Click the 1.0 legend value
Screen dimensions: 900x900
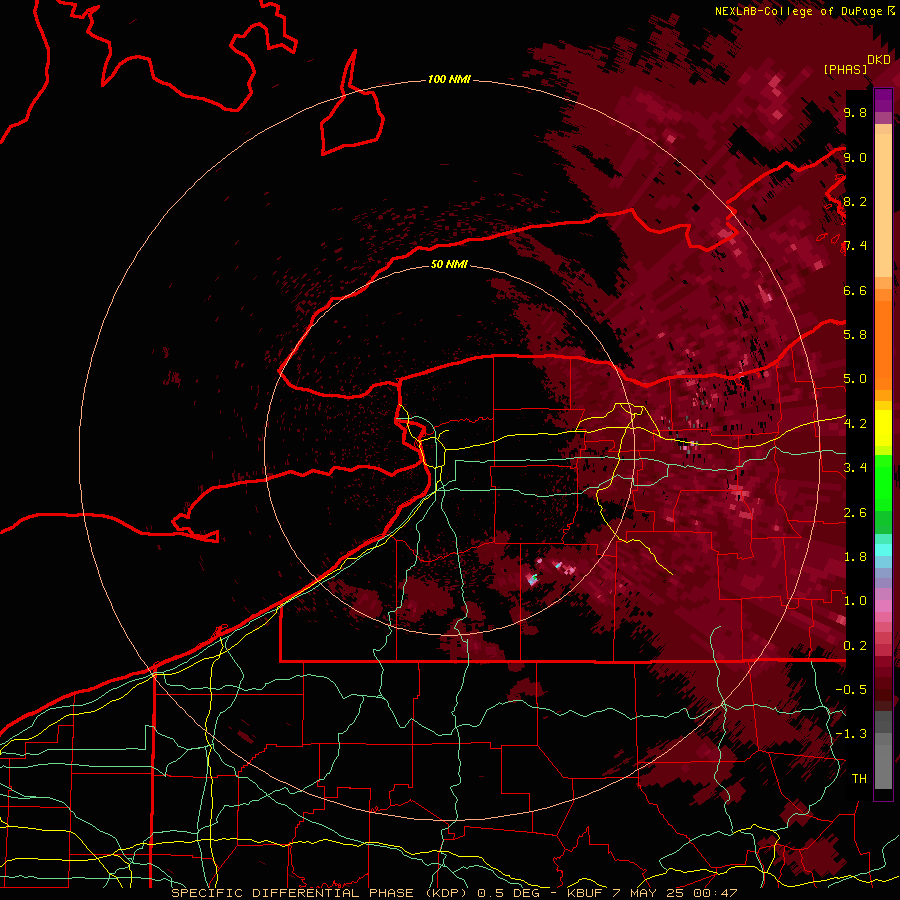[x=855, y=601]
